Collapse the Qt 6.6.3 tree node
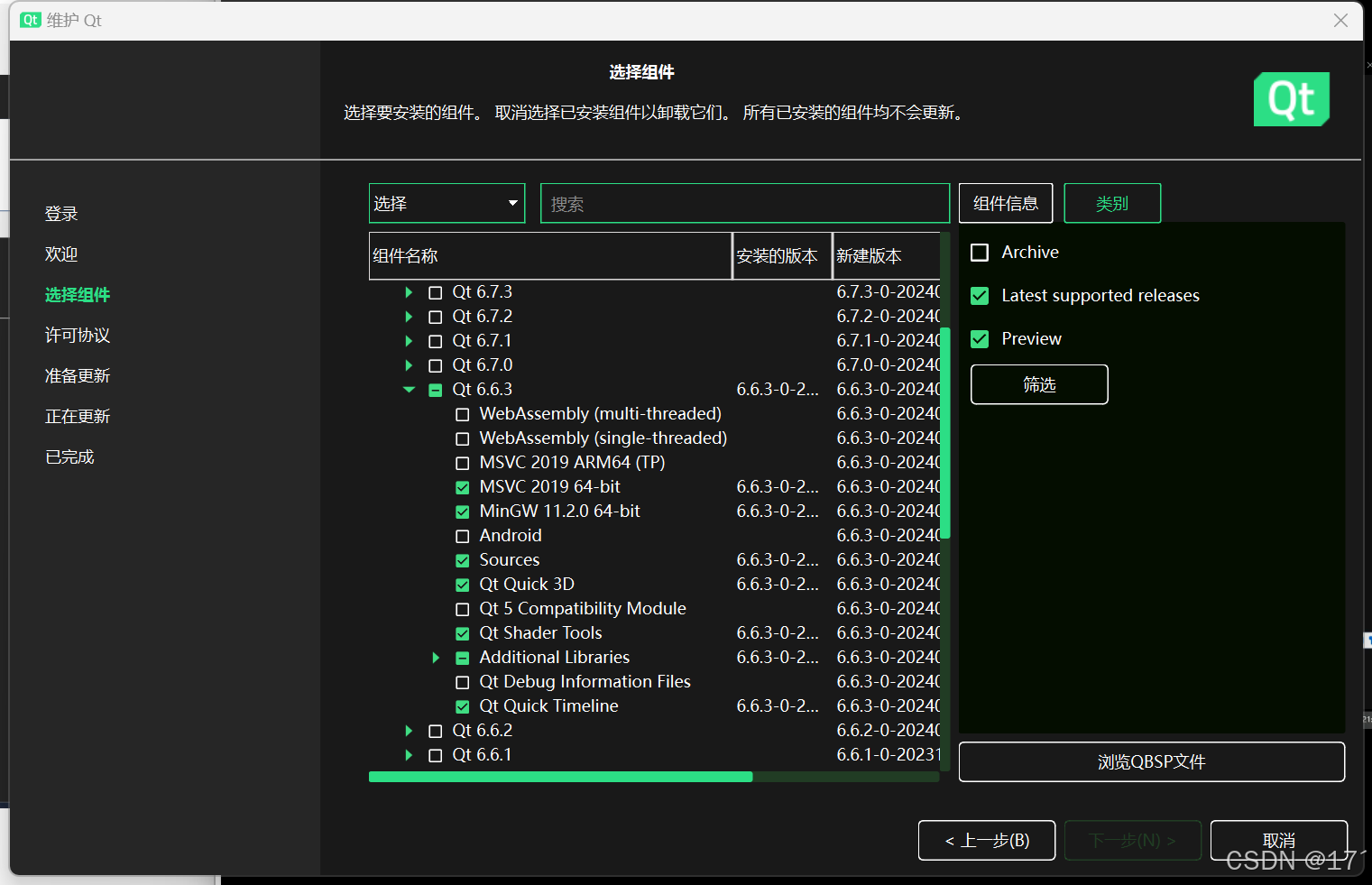This screenshot has width=1372, height=885. [409, 390]
